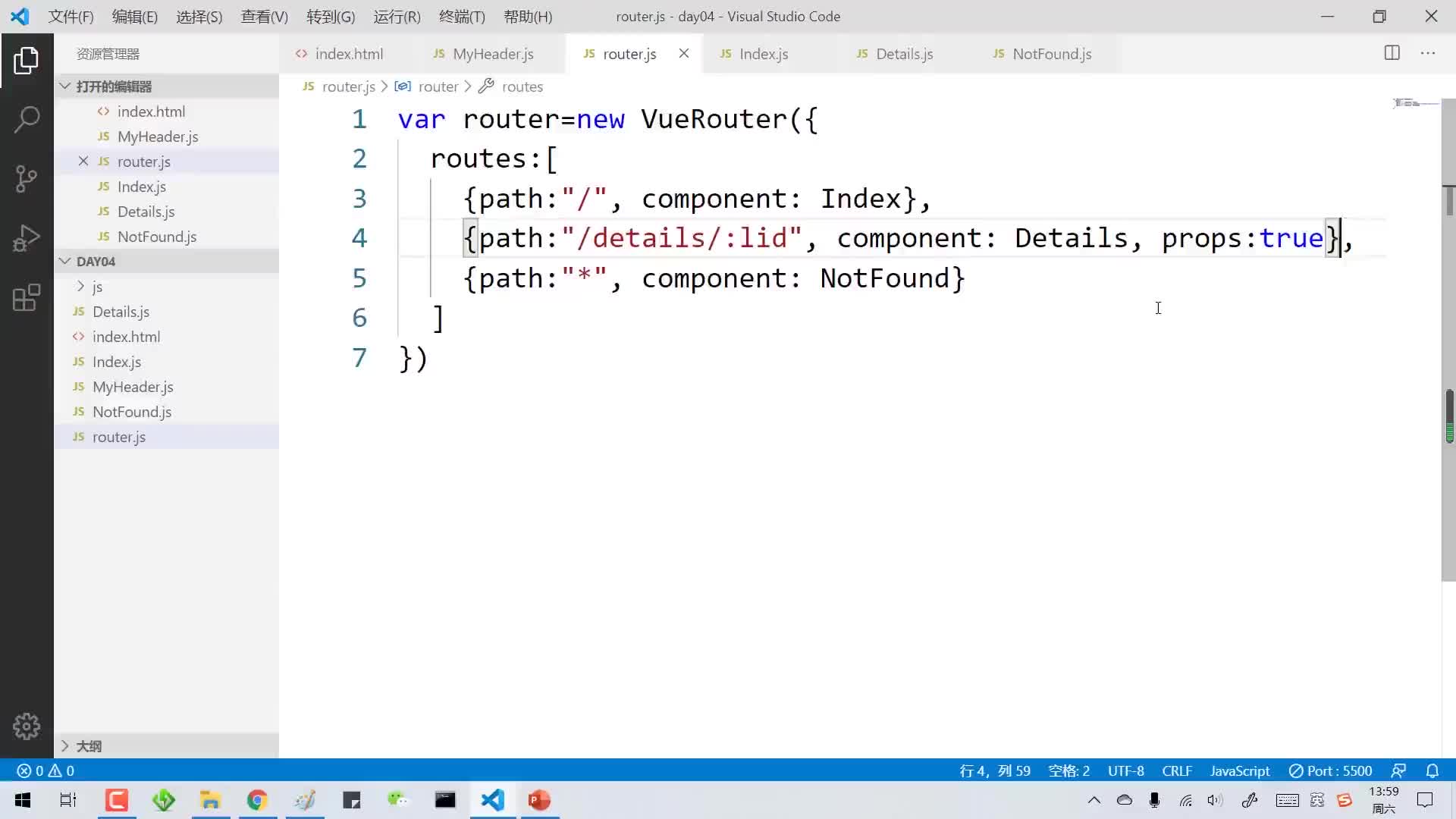Open the Selection menu
Screen dimensions: 1456x819
pos(199,17)
